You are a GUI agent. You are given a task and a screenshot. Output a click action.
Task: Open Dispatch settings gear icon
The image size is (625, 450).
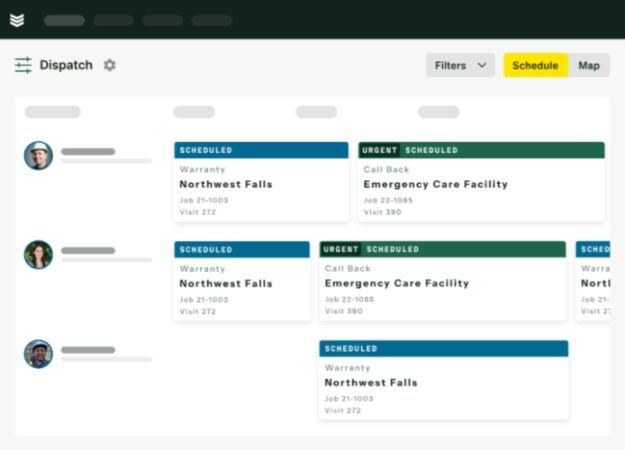(x=110, y=65)
